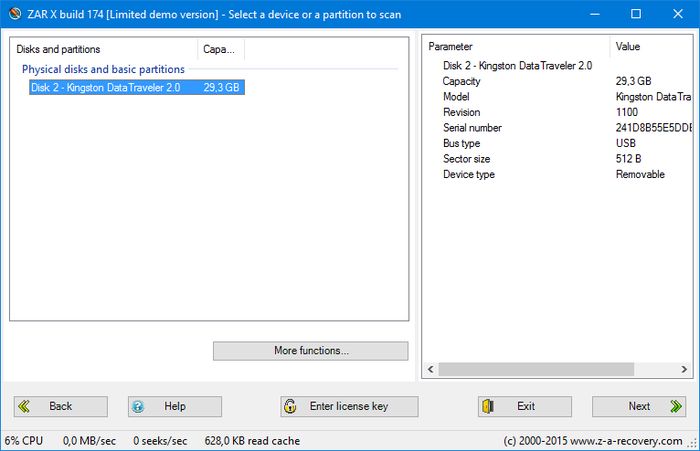Click the Help globe icon

point(139,406)
